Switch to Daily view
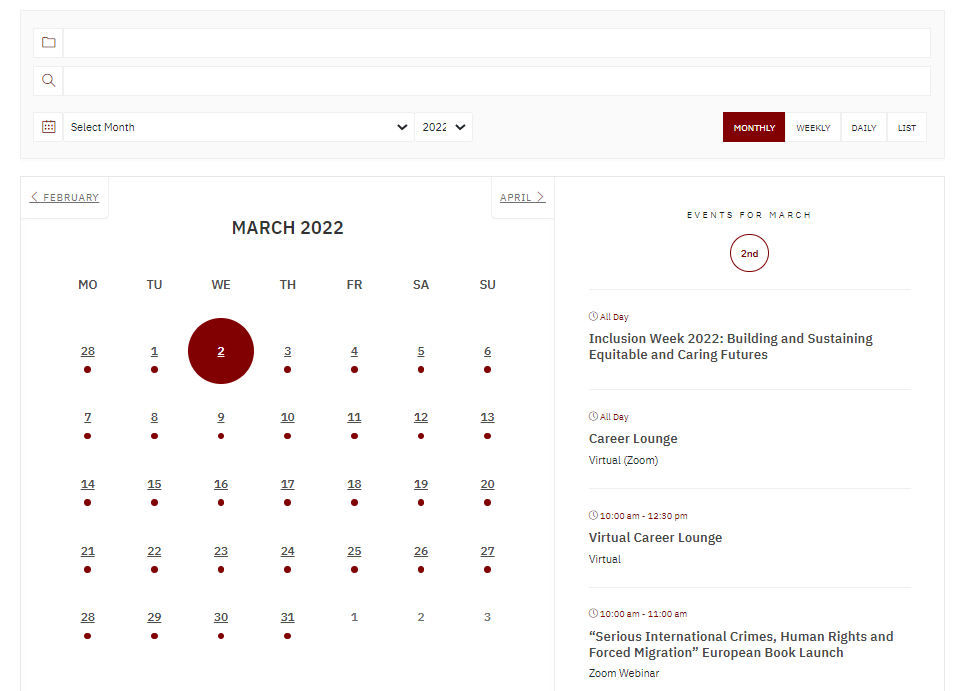969x691 pixels. (x=863, y=127)
